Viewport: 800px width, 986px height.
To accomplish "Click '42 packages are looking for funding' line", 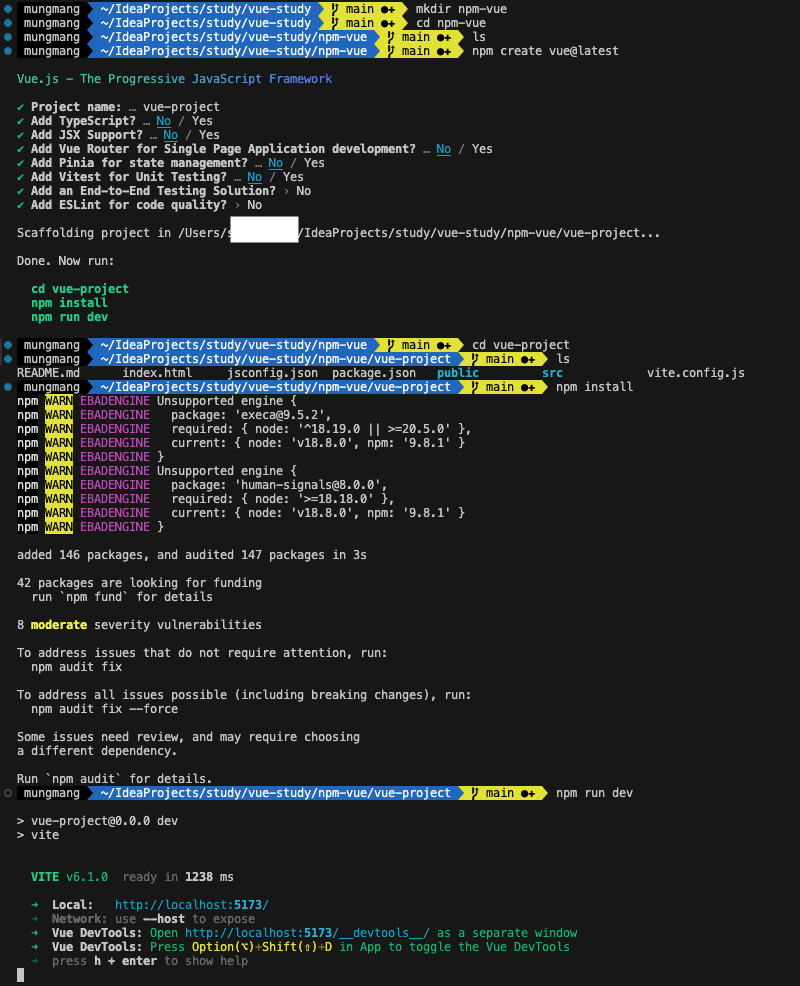I will (139, 583).
